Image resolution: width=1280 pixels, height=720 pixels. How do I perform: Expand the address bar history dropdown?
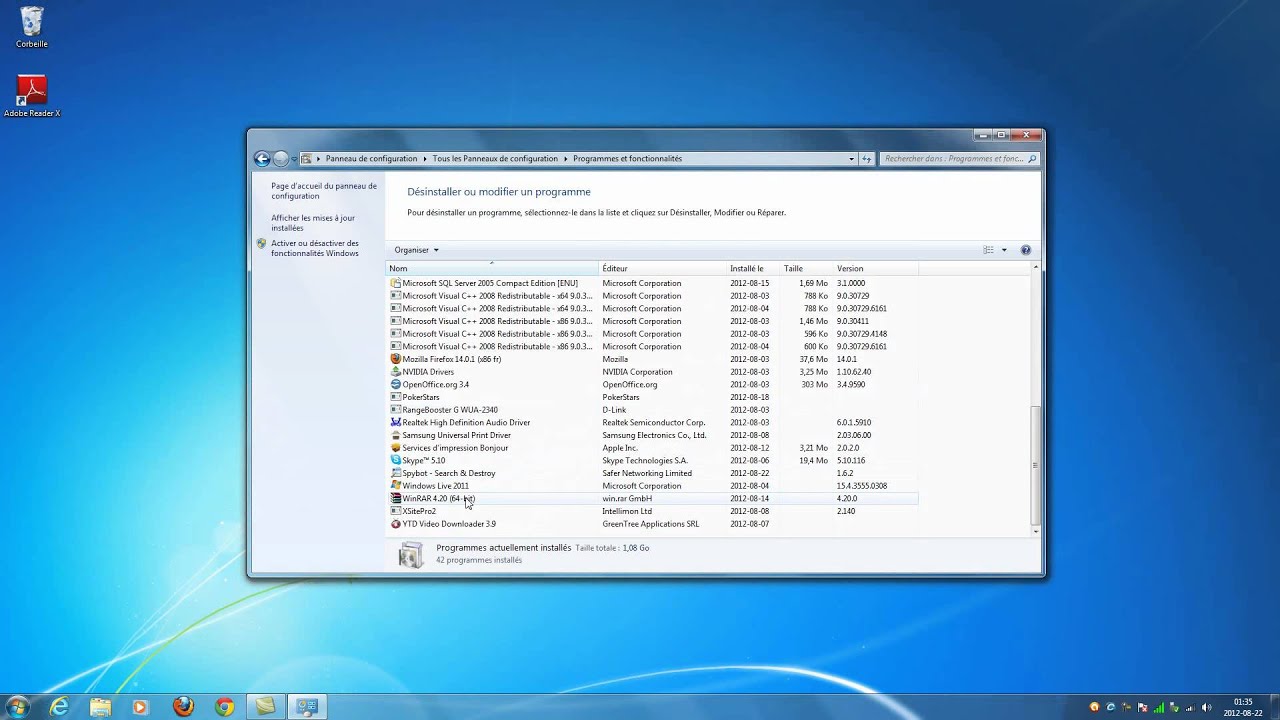pyautogui.click(x=851, y=158)
